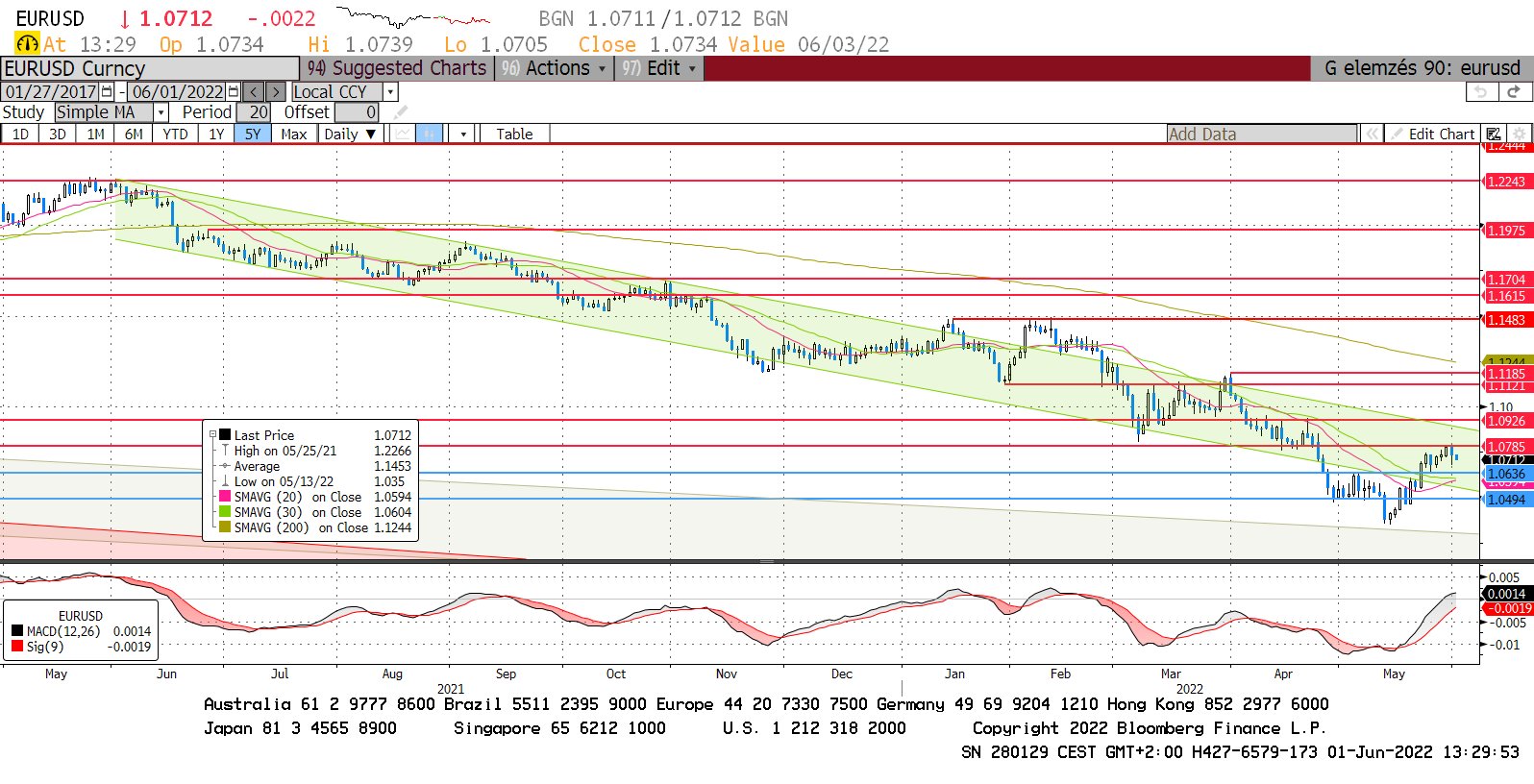Click the Low marker icon in legend

point(225,481)
